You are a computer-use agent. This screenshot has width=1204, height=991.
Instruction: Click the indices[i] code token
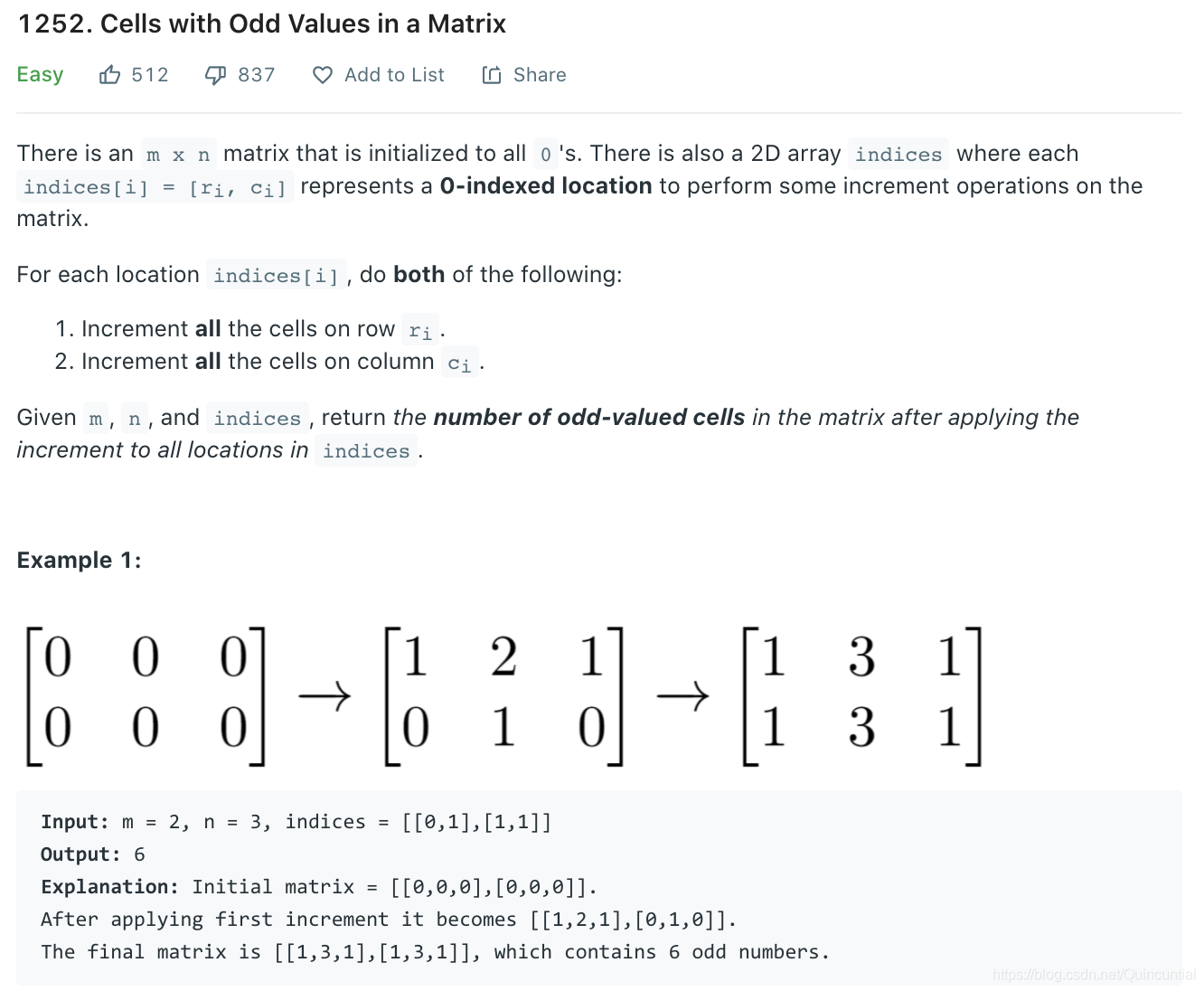click(276, 275)
